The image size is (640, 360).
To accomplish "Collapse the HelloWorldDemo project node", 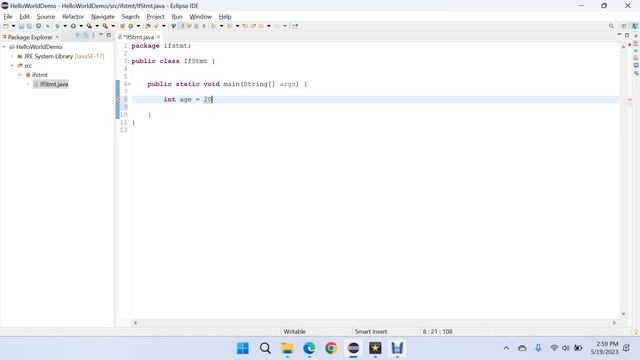I will tap(4, 47).
